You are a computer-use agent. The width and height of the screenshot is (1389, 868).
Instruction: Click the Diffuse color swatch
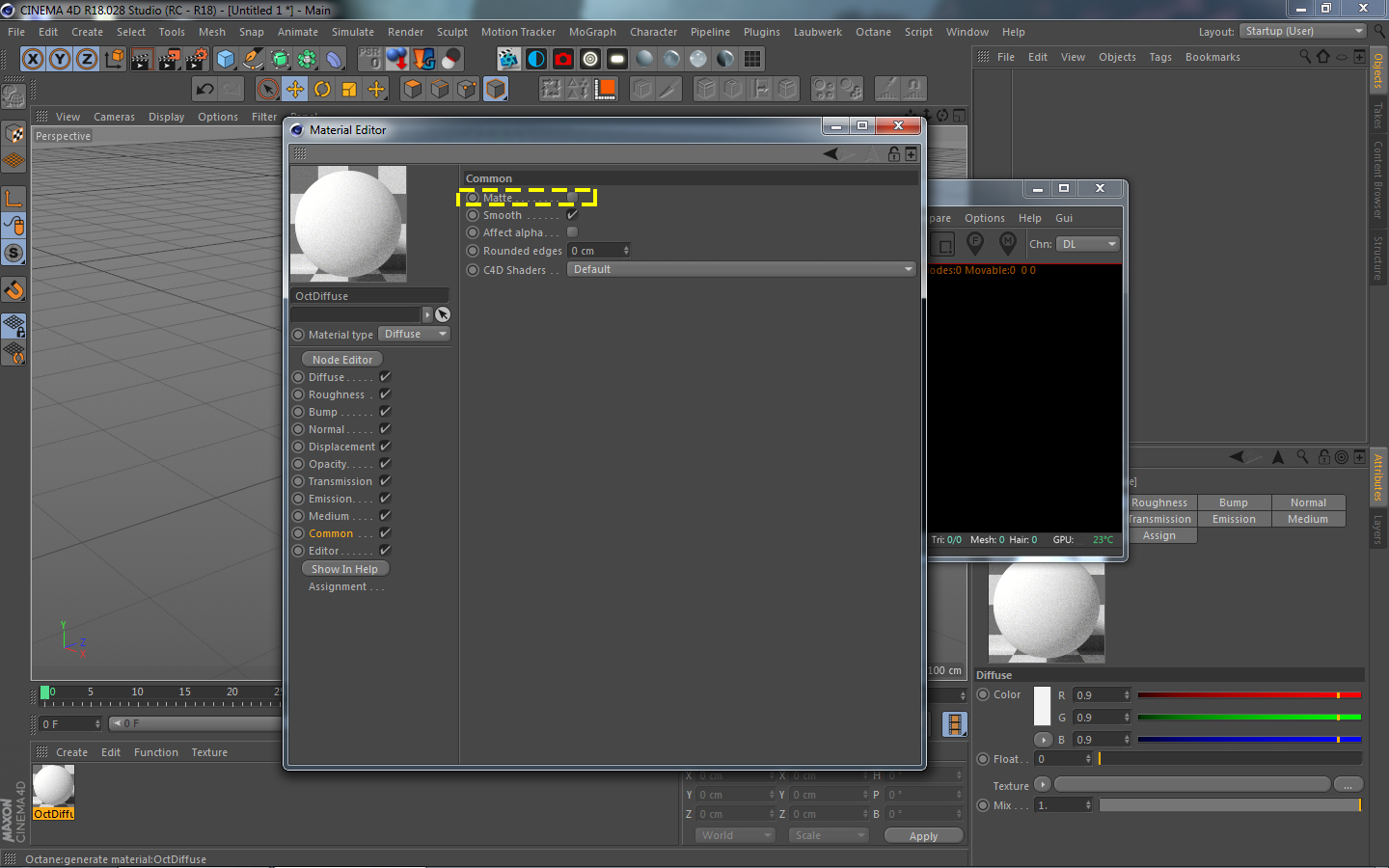[x=1042, y=706]
